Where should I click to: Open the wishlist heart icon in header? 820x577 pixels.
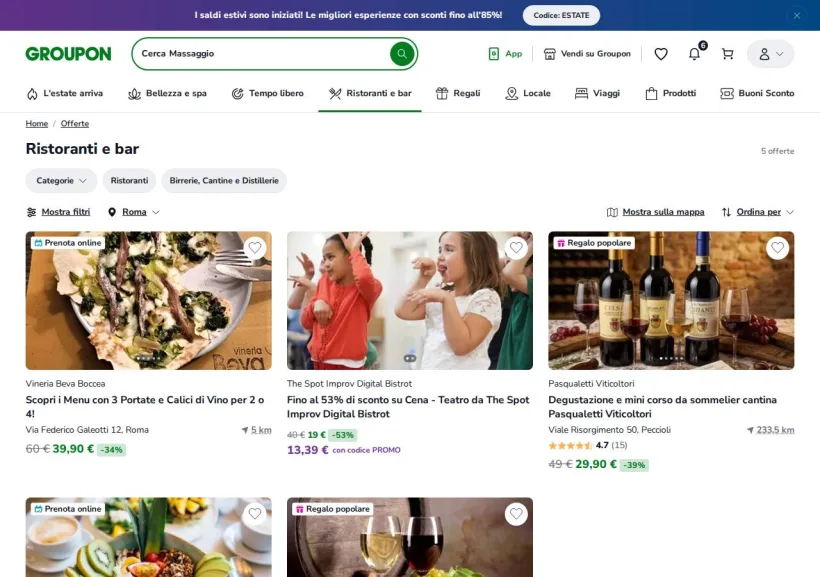661,54
